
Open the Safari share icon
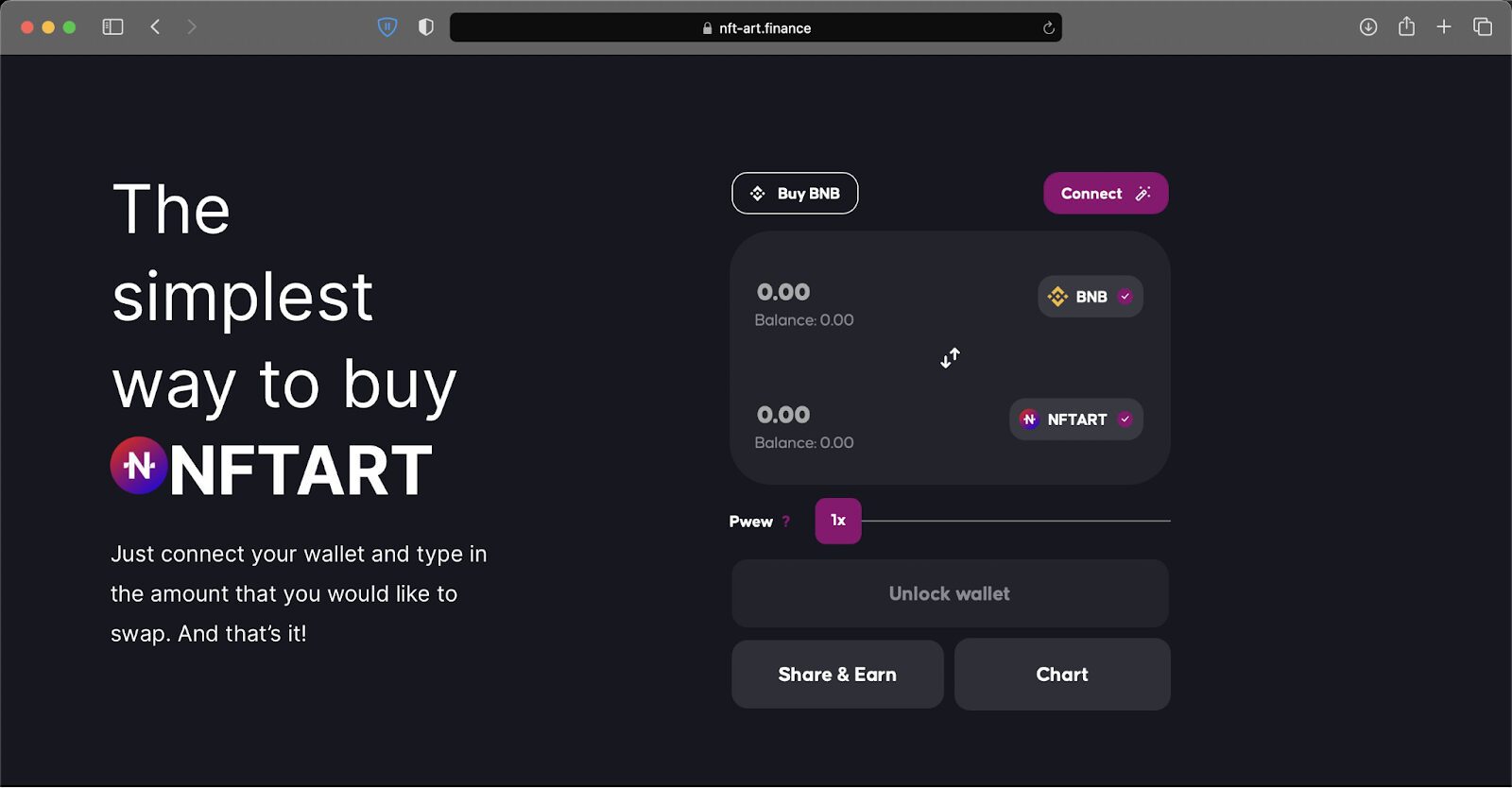tap(1406, 26)
